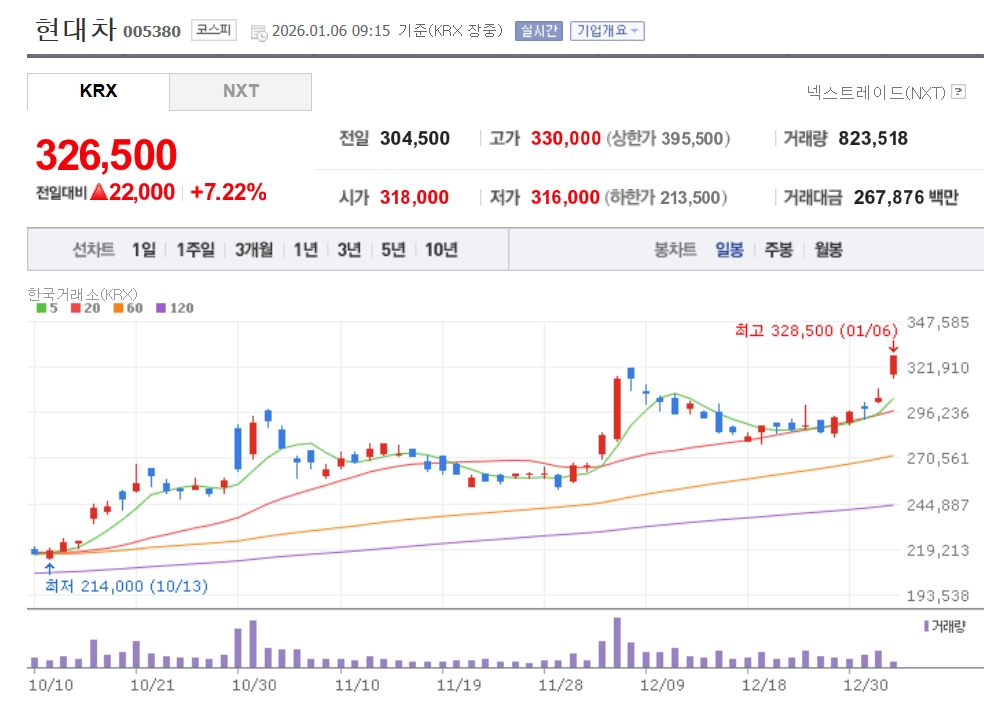Click the blue arrow at chart low marker
This screenshot has width=984, height=713.
point(49,568)
